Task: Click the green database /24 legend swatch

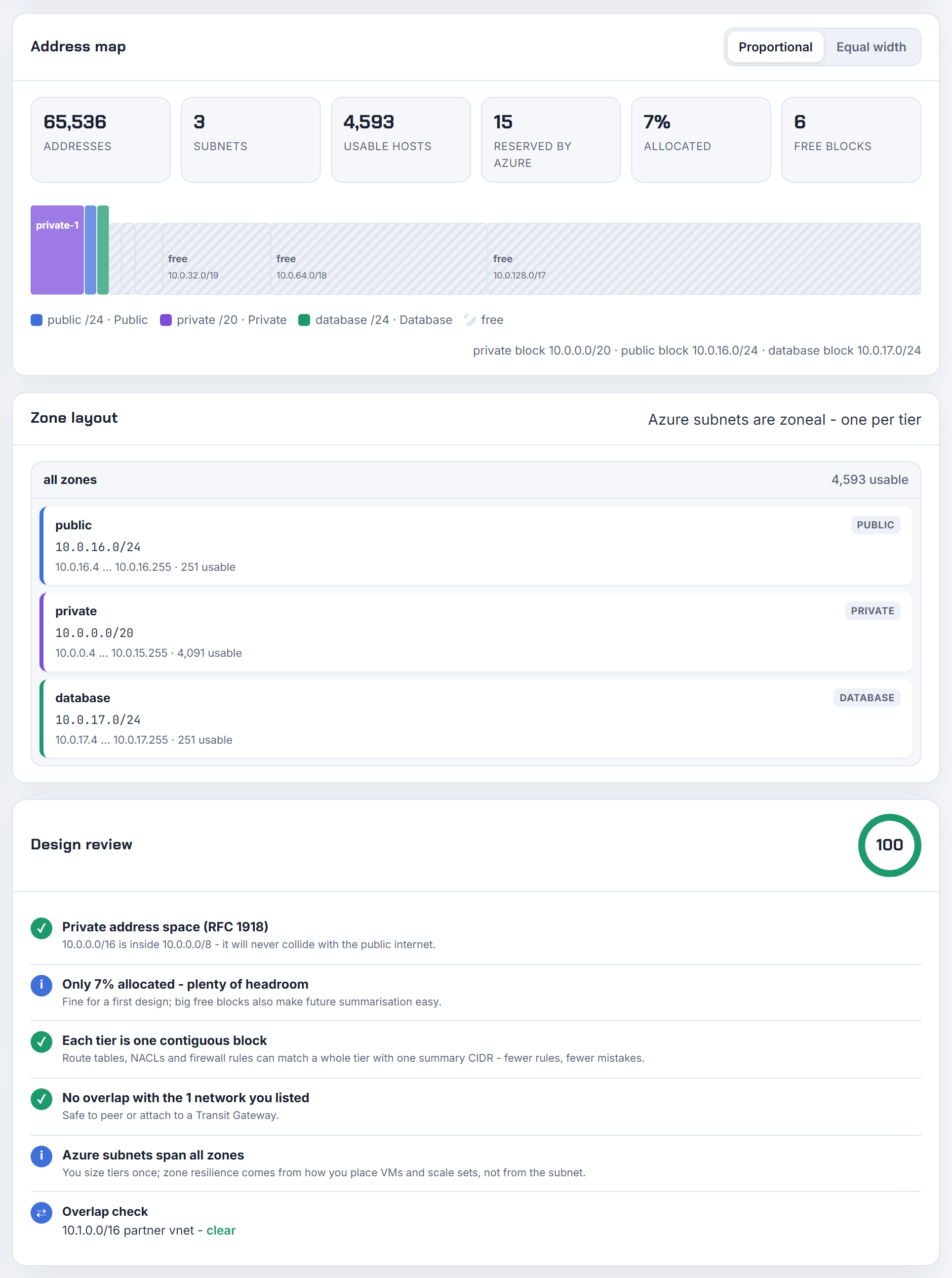Action: coord(304,320)
